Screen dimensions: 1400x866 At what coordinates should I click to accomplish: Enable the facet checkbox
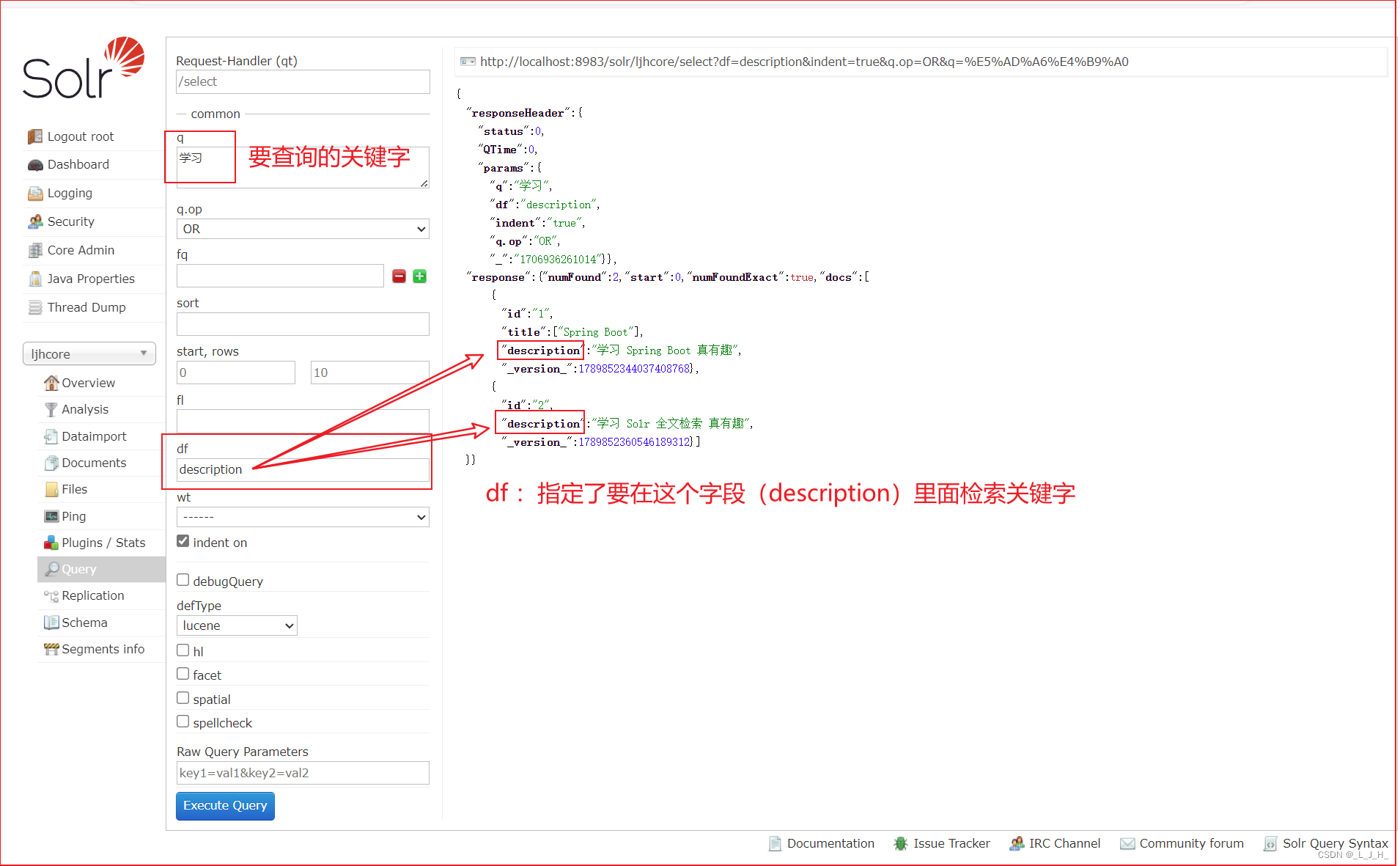tap(183, 674)
